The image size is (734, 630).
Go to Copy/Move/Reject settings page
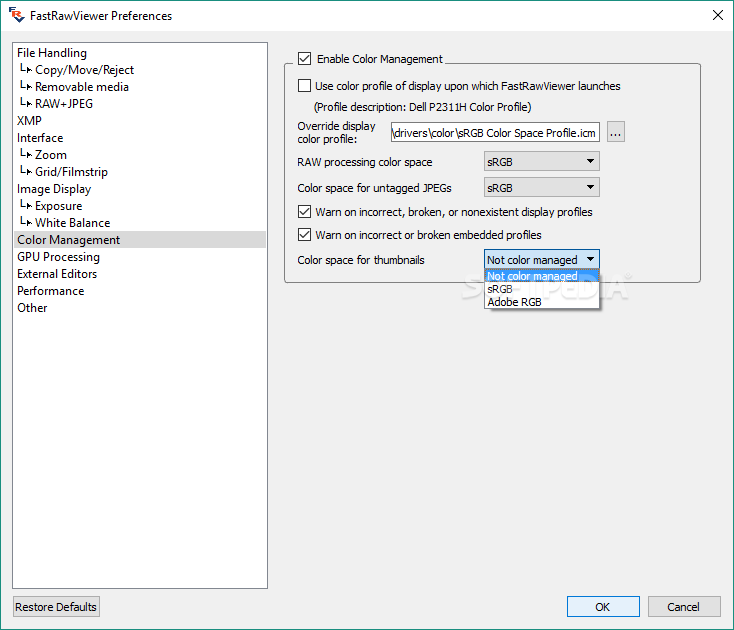[x=84, y=70]
